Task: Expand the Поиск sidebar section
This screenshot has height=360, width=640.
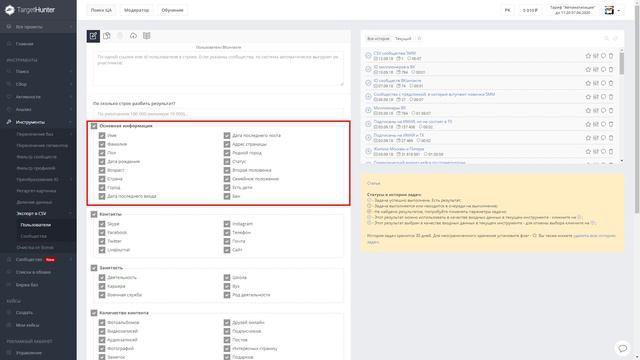Action: pos(38,71)
